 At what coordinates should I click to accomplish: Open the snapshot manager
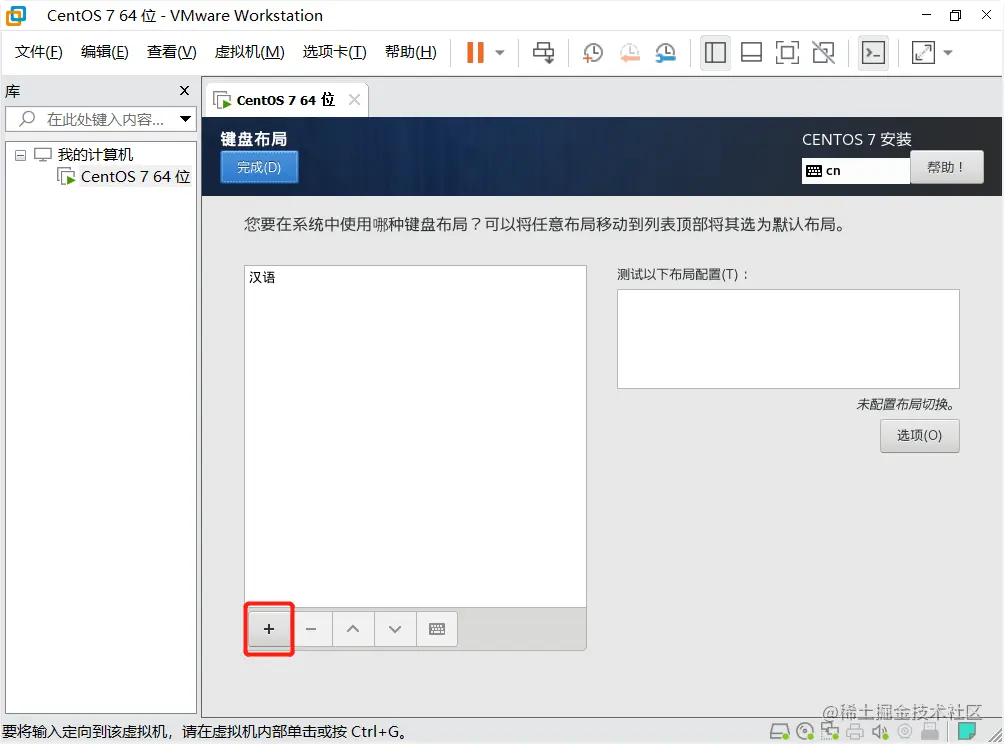point(666,53)
